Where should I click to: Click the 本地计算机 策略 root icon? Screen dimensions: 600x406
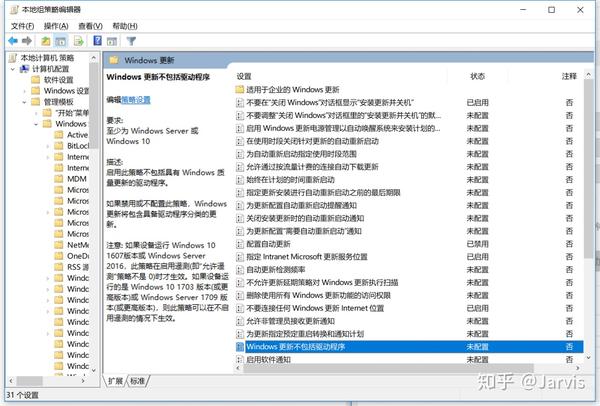click(x=13, y=58)
